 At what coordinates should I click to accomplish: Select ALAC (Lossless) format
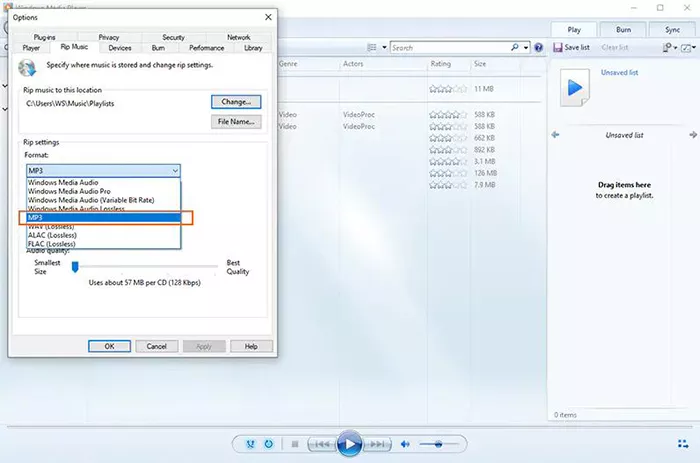coord(104,235)
